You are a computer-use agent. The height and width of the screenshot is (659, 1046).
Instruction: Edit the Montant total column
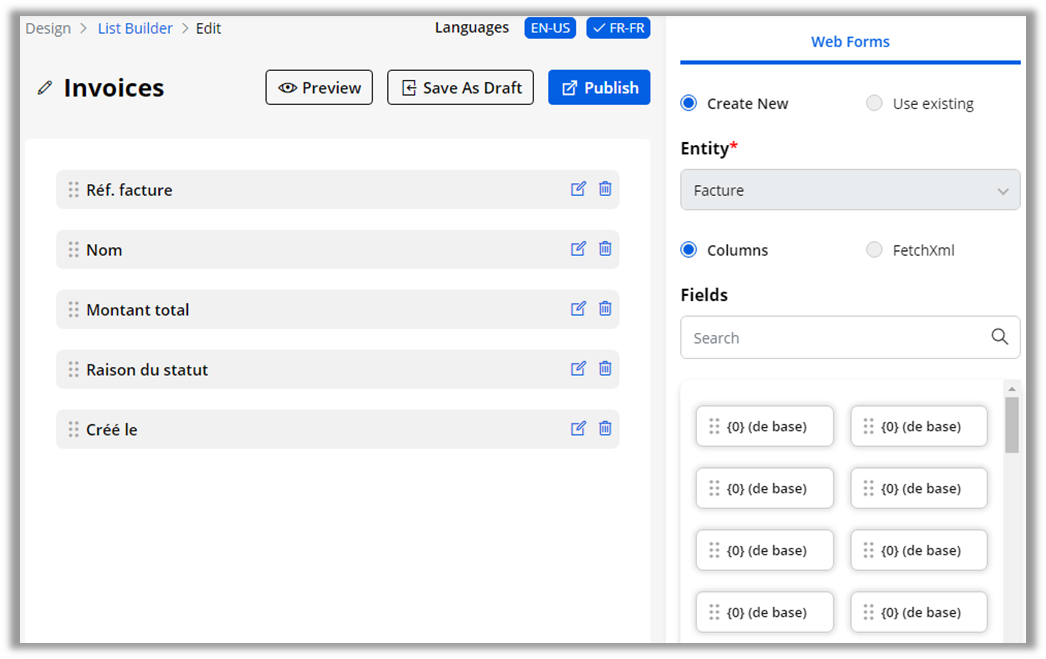[578, 309]
